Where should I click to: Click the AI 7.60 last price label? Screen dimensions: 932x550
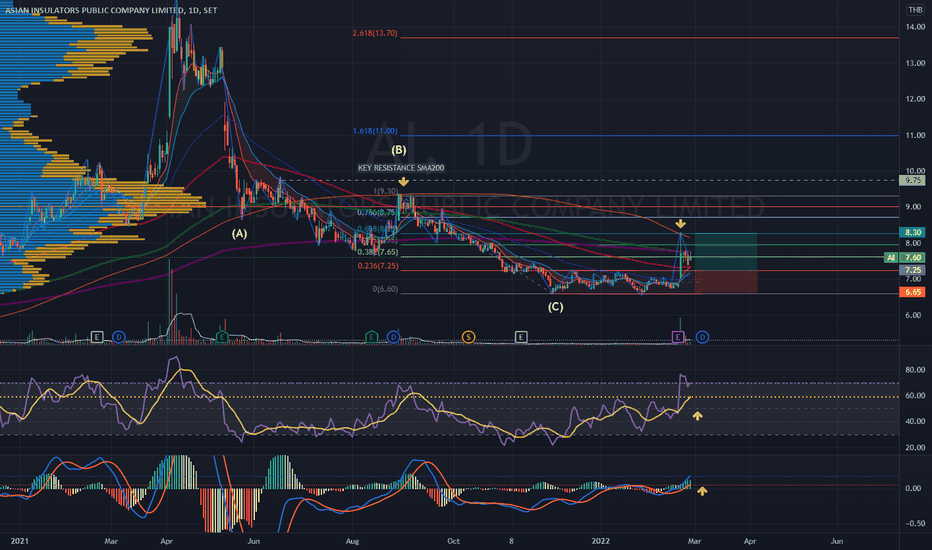coord(905,257)
